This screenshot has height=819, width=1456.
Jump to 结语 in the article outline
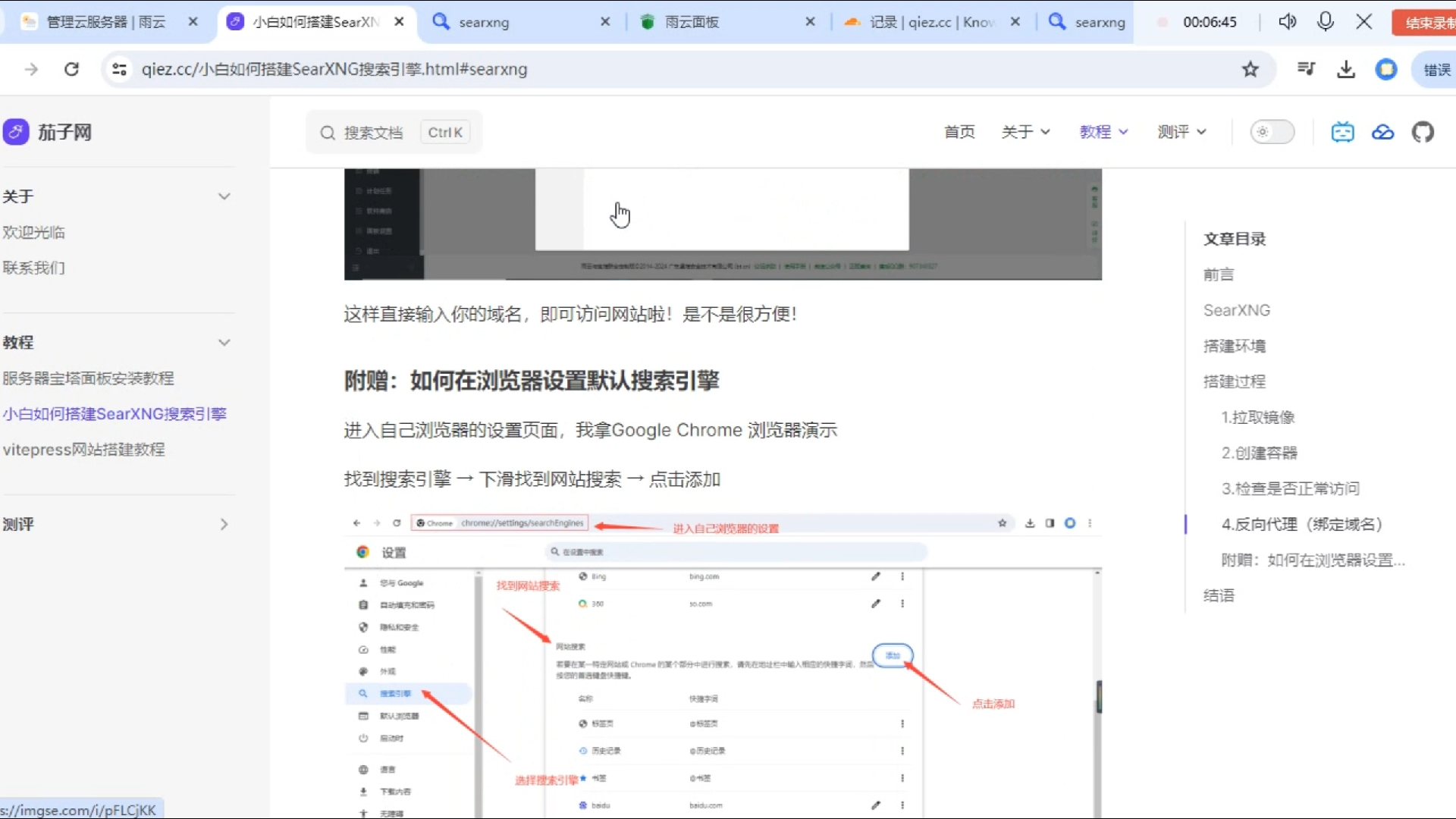coord(1219,595)
